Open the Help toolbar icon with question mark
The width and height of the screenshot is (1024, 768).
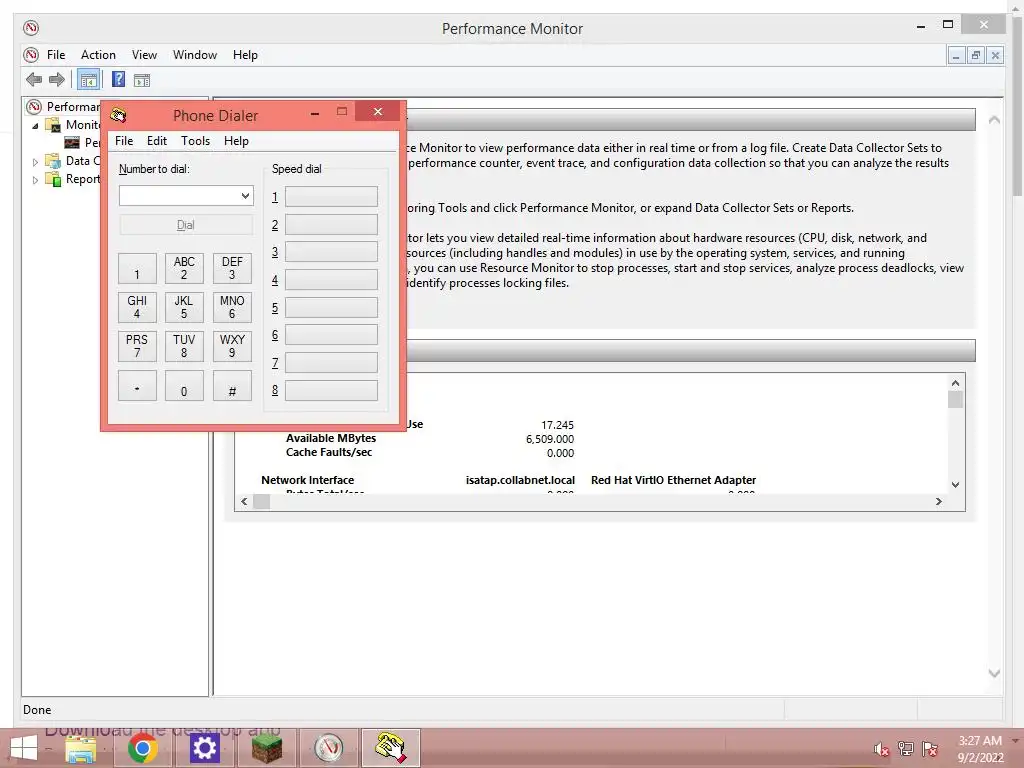point(118,80)
